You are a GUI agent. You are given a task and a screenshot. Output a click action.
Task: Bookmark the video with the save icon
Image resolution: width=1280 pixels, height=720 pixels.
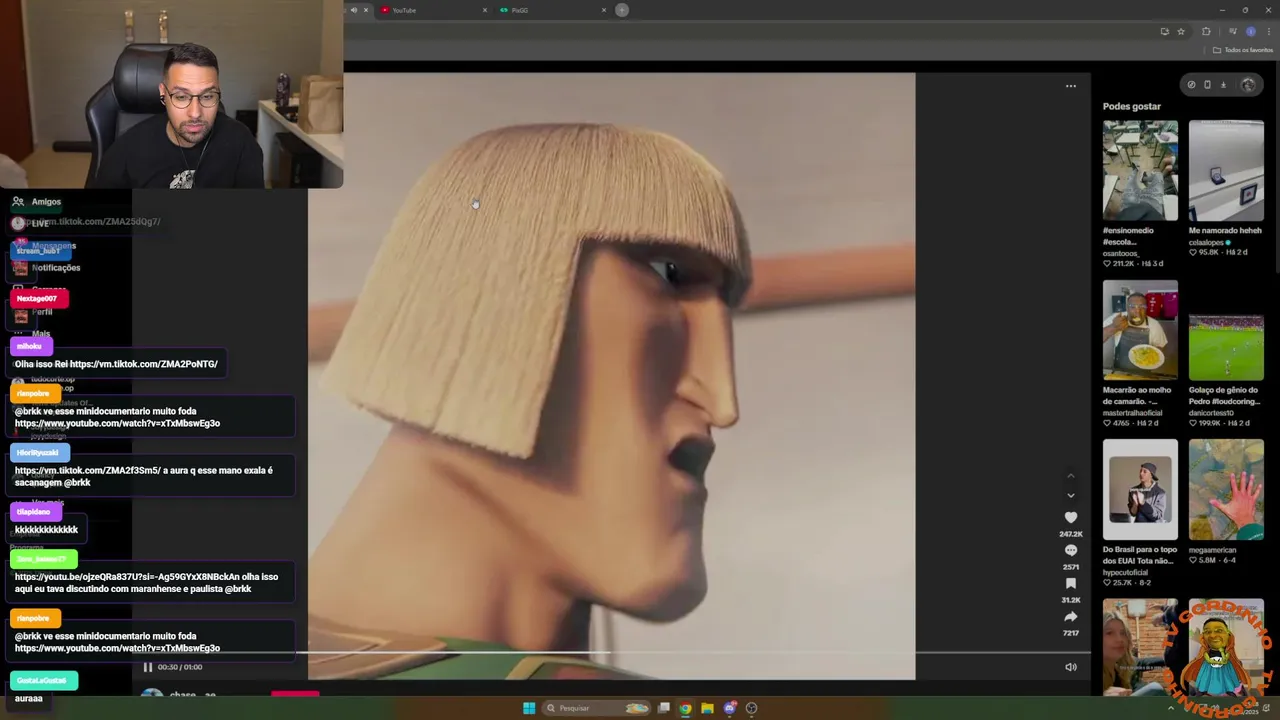pos(1070,583)
